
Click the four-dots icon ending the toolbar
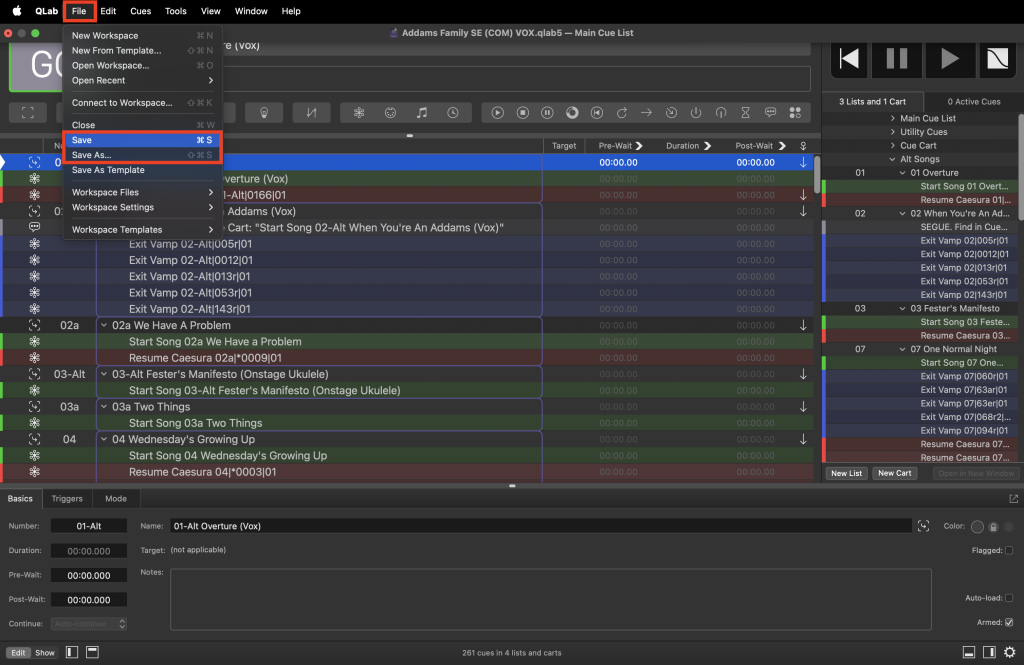(x=795, y=113)
